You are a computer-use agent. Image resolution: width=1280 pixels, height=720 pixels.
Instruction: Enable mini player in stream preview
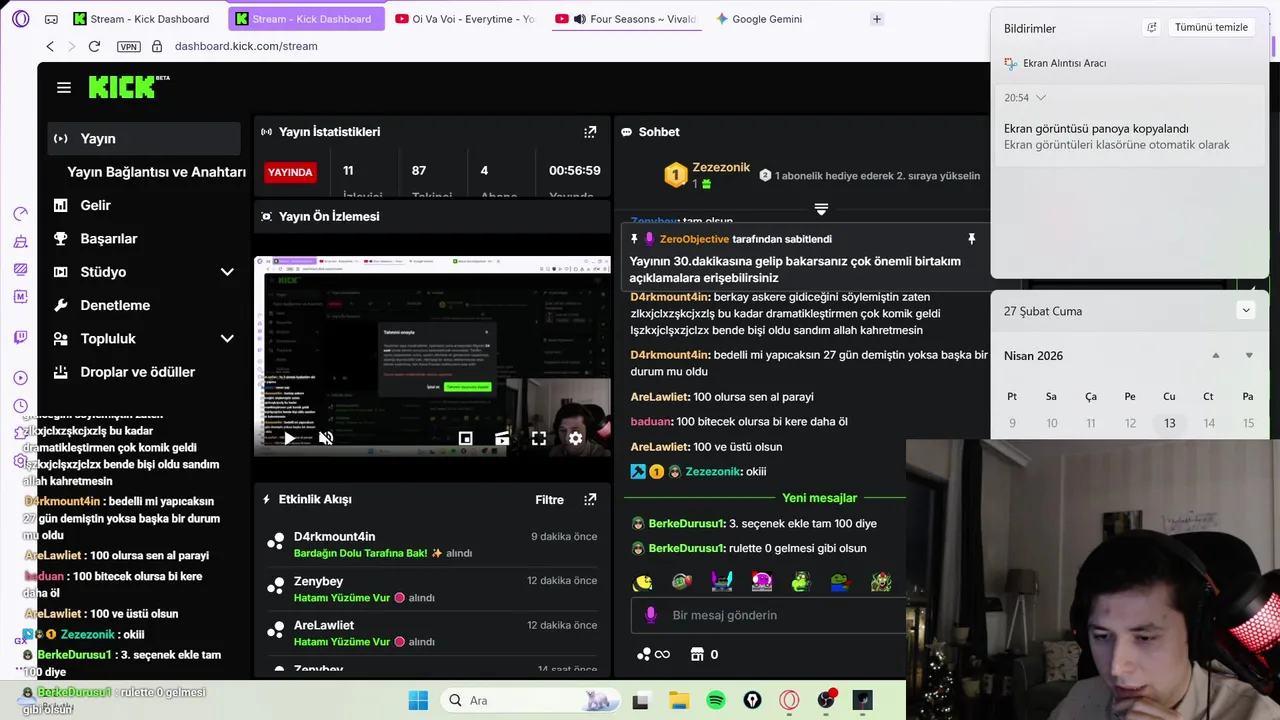[465, 438]
